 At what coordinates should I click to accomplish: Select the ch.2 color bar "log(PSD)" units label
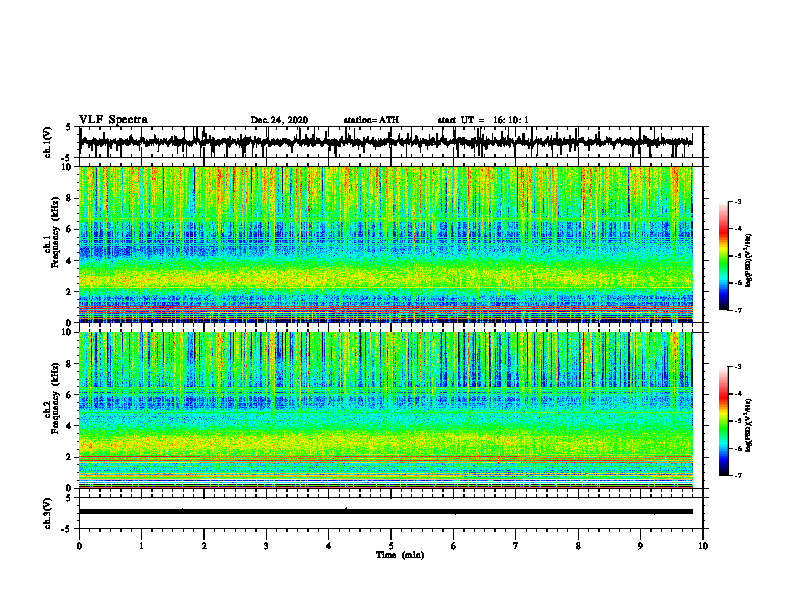point(749,424)
